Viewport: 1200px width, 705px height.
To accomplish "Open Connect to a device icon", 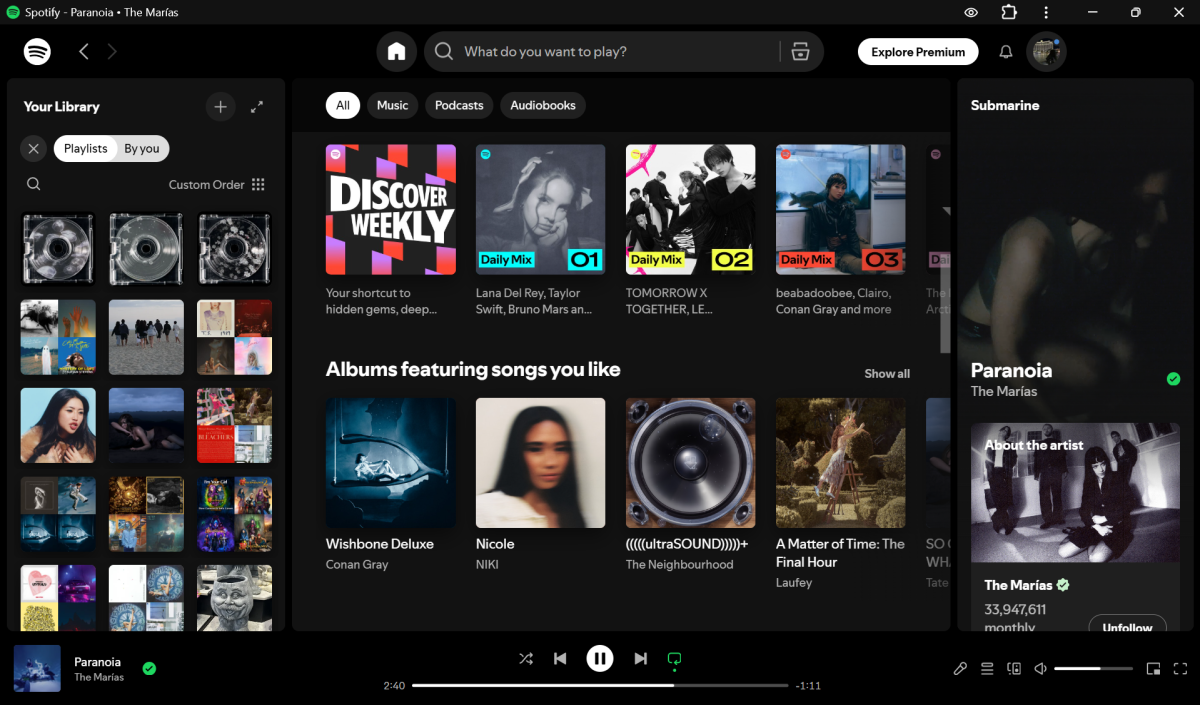I will 1014,669.
